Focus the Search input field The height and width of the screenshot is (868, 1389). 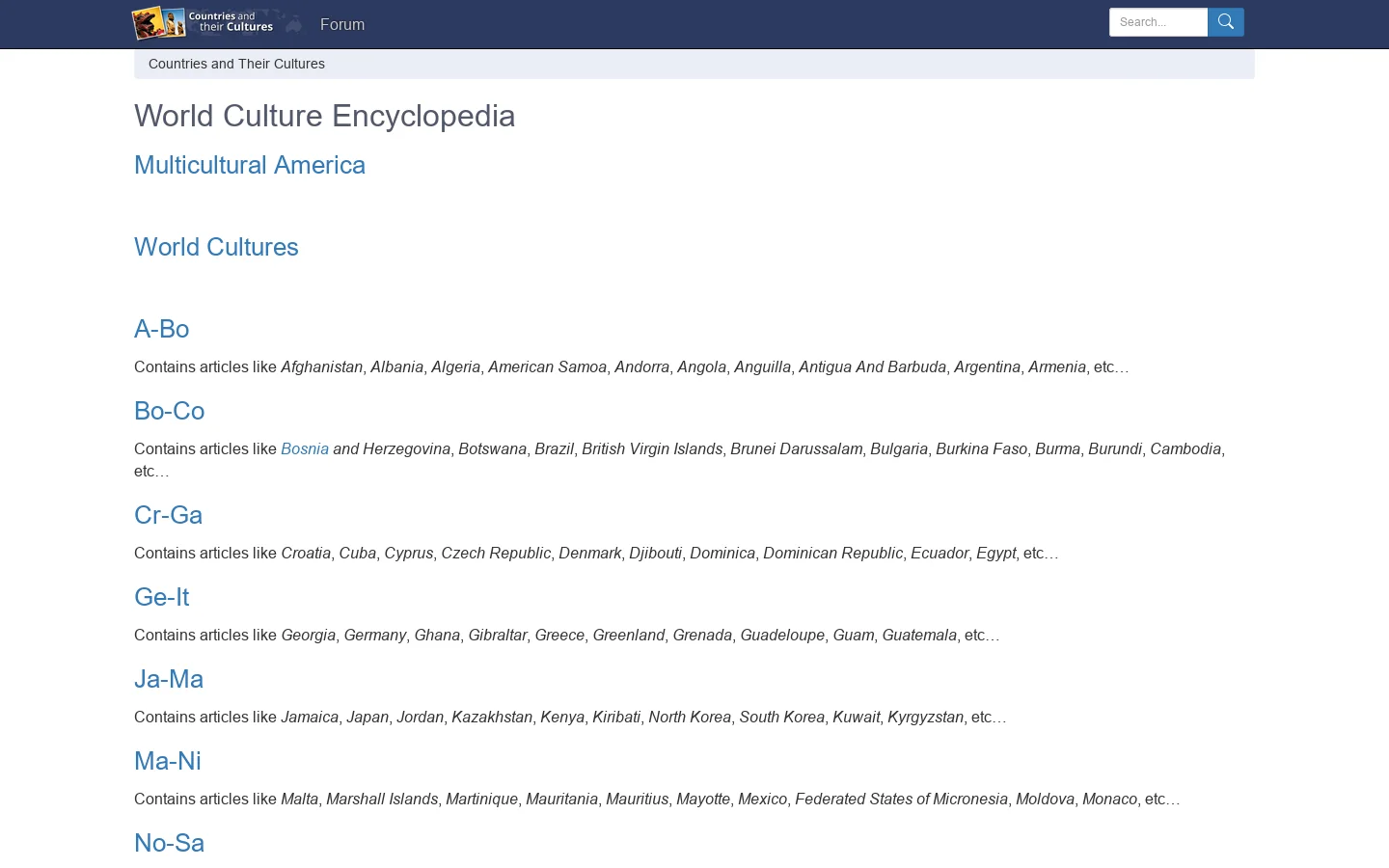[1158, 22]
